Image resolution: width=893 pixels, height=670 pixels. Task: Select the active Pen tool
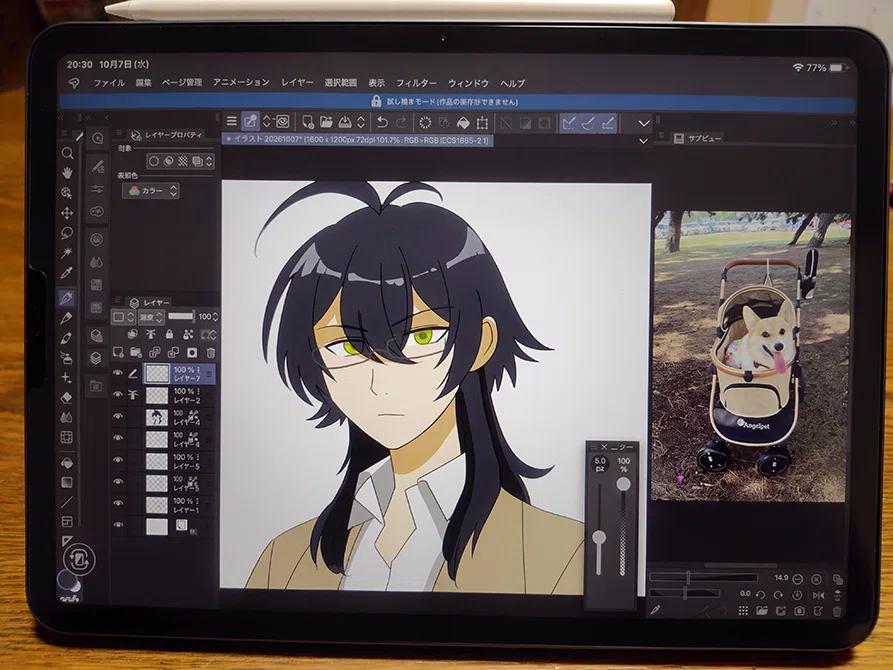[x=67, y=297]
